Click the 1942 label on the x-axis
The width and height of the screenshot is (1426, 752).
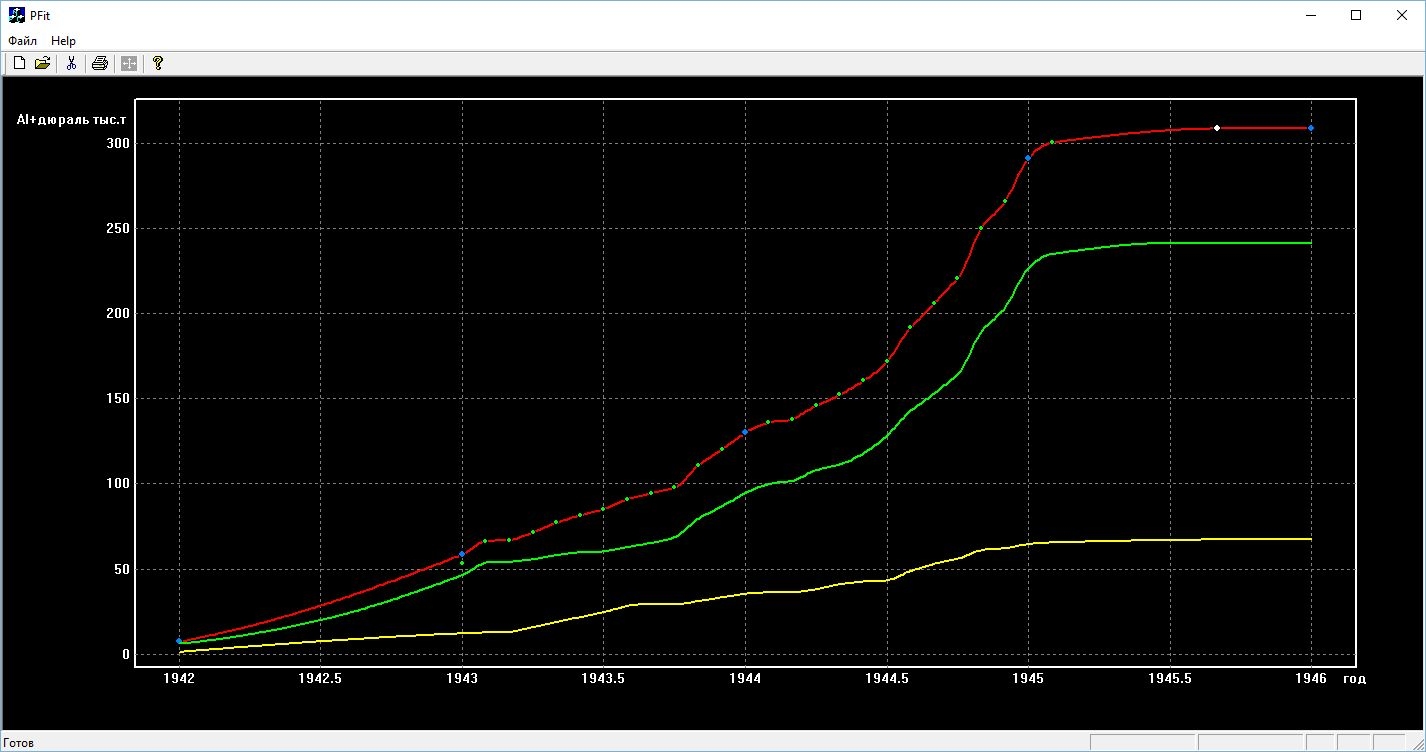coord(179,678)
